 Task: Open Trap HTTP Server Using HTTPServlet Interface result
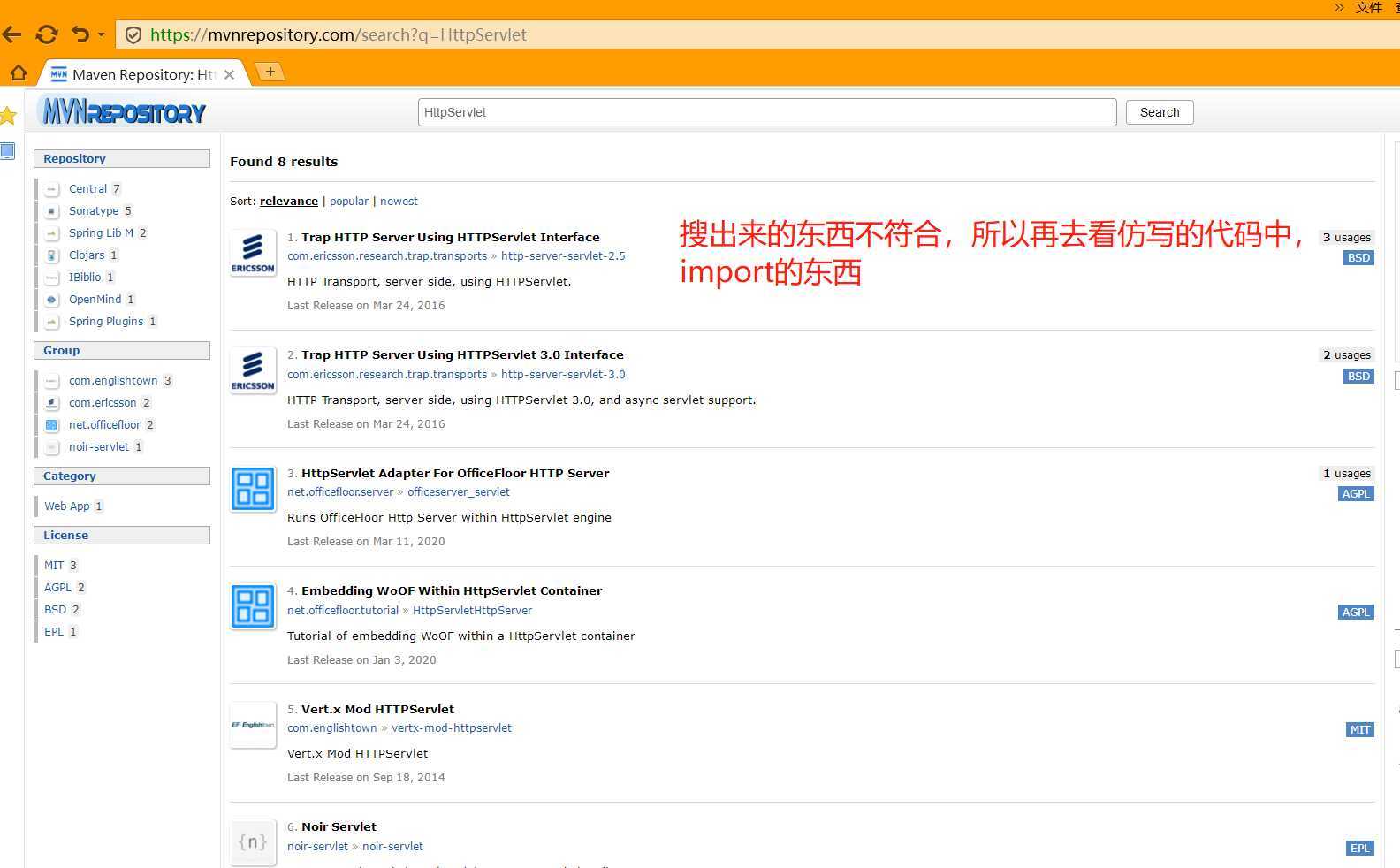pos(451,237)
